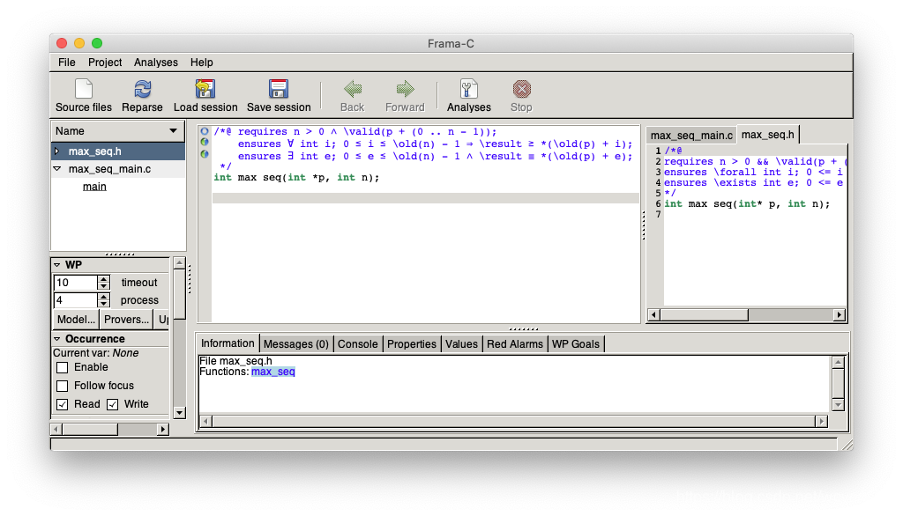Click the Save session floppy icon
The height and width of the screenshot is (516, 904).
click(x=278, y=89)
